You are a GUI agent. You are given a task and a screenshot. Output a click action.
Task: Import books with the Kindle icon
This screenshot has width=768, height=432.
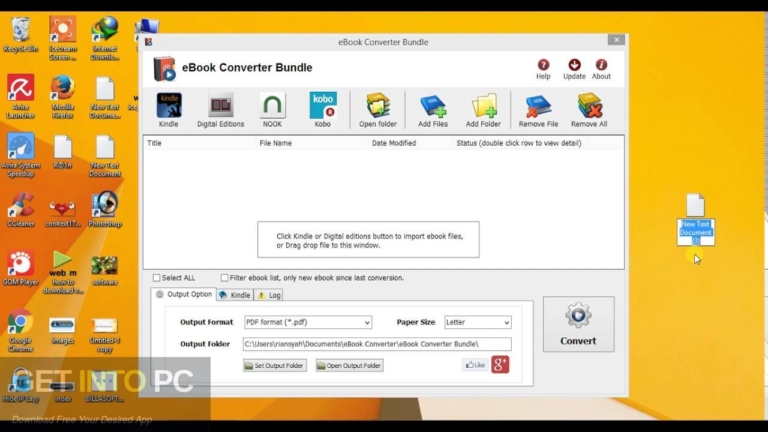[168, 110]
